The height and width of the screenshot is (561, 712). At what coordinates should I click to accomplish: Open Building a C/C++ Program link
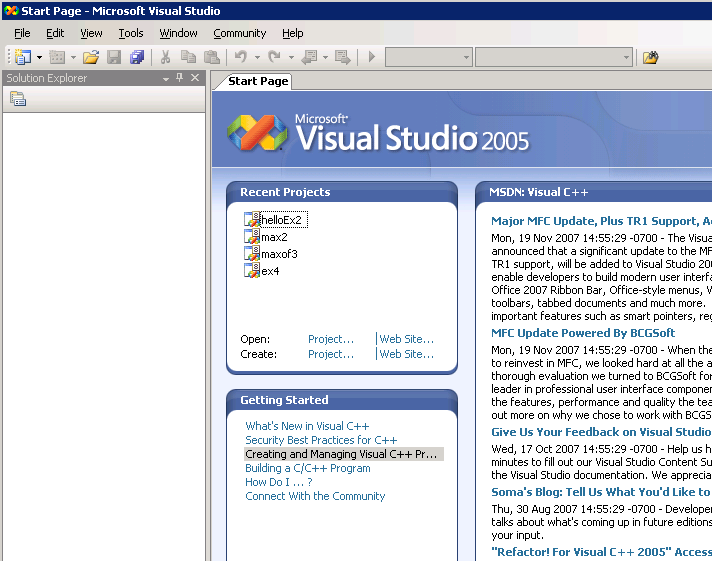[308, 468]
